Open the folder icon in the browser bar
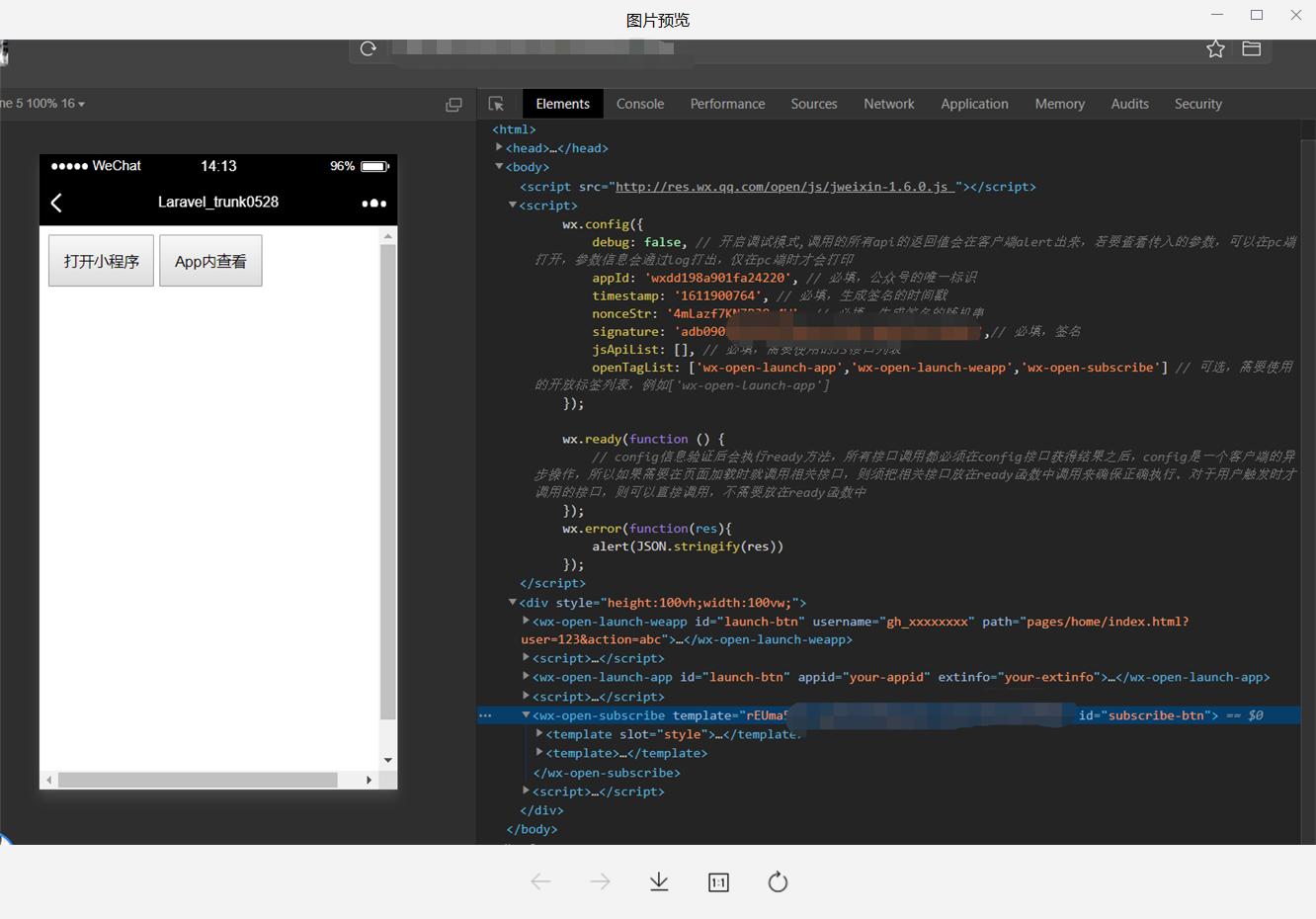 (x=1252, y=48)
